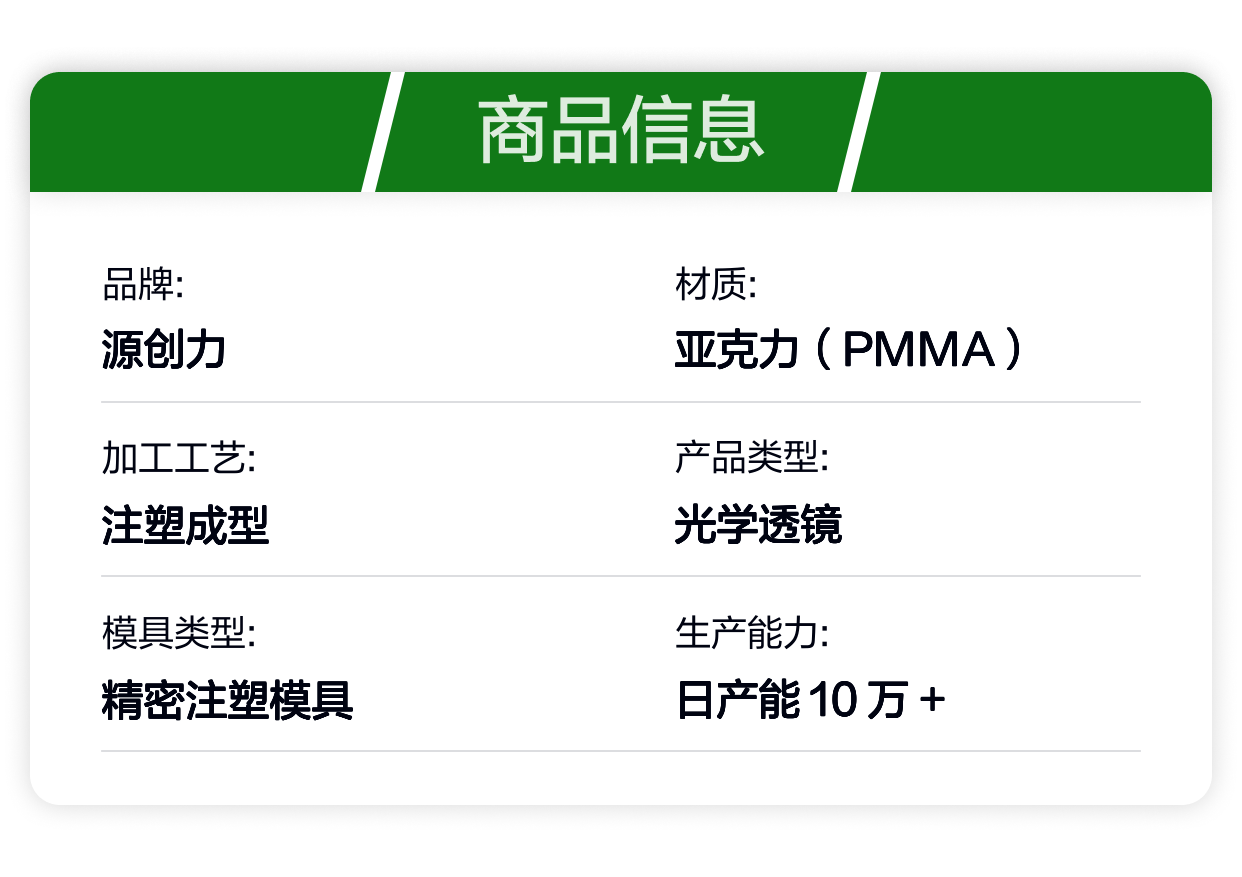Viewport: 1242px width, 877px height.
Task: Click the brand value 源创力
Action: [164, 350]
